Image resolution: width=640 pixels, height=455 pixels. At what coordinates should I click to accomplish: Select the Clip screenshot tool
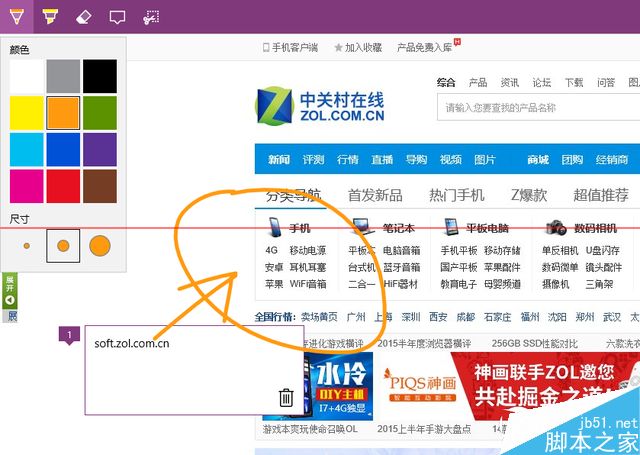click(x=151, y=17)
